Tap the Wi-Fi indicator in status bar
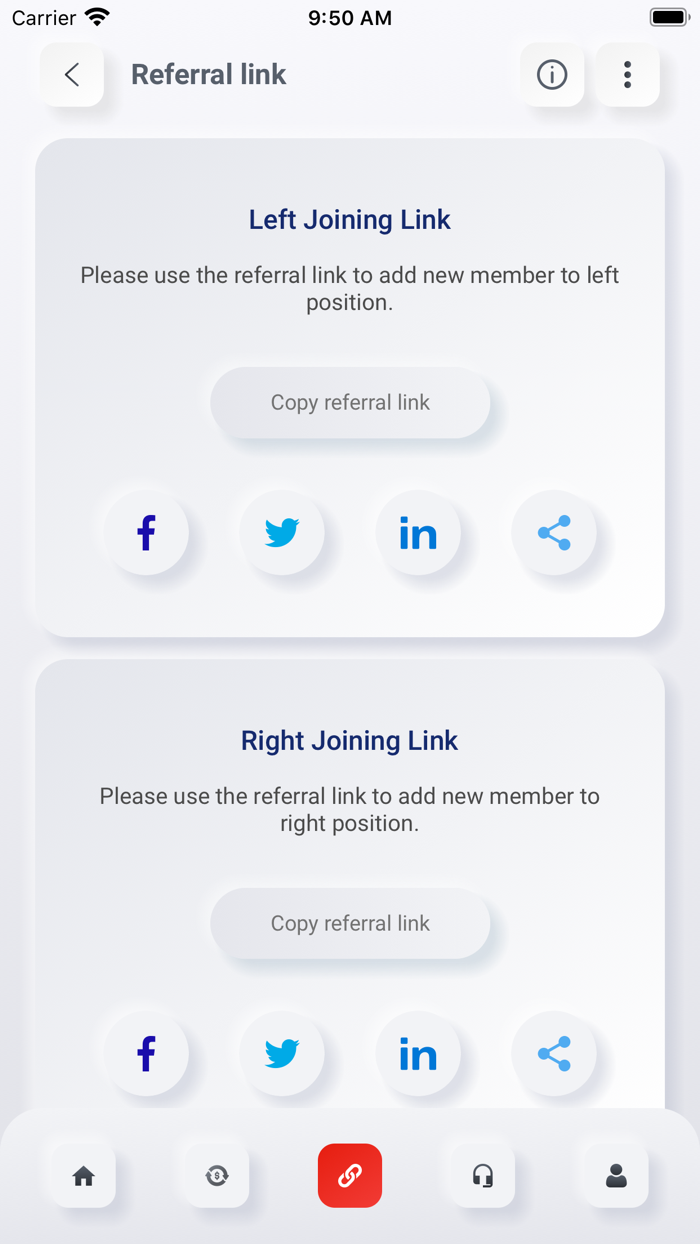Screen dimensions: 700x1244 [96, 15]
